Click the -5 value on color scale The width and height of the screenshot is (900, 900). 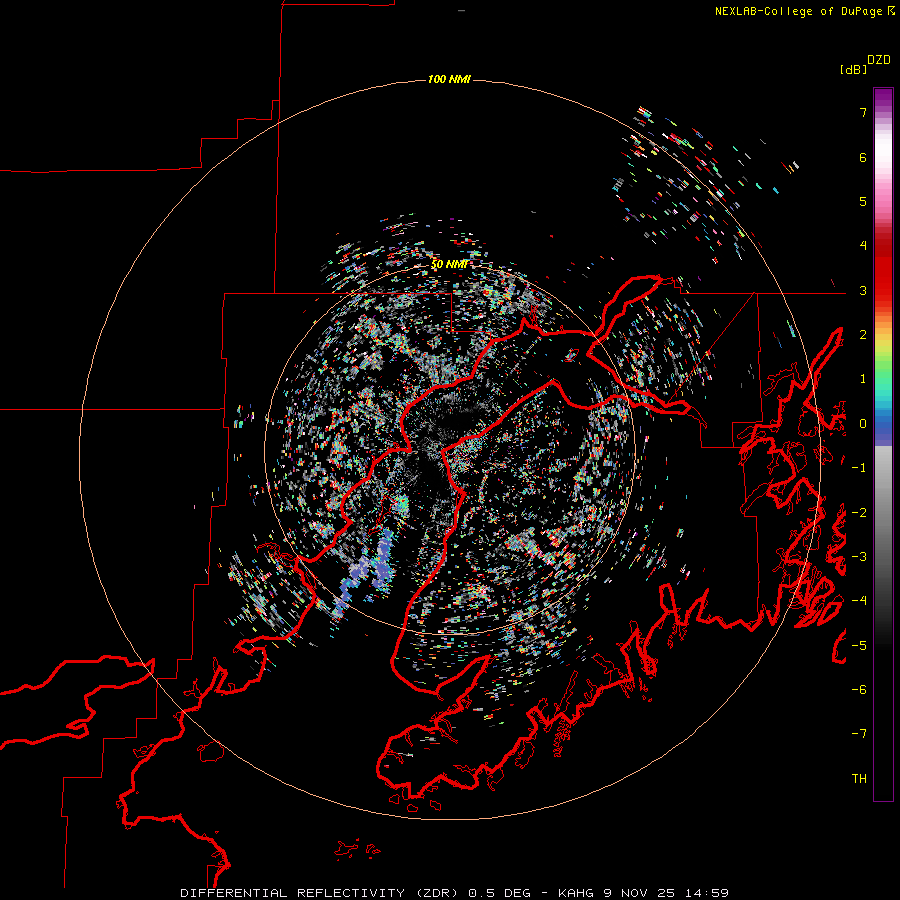click(x=859, y=645)
